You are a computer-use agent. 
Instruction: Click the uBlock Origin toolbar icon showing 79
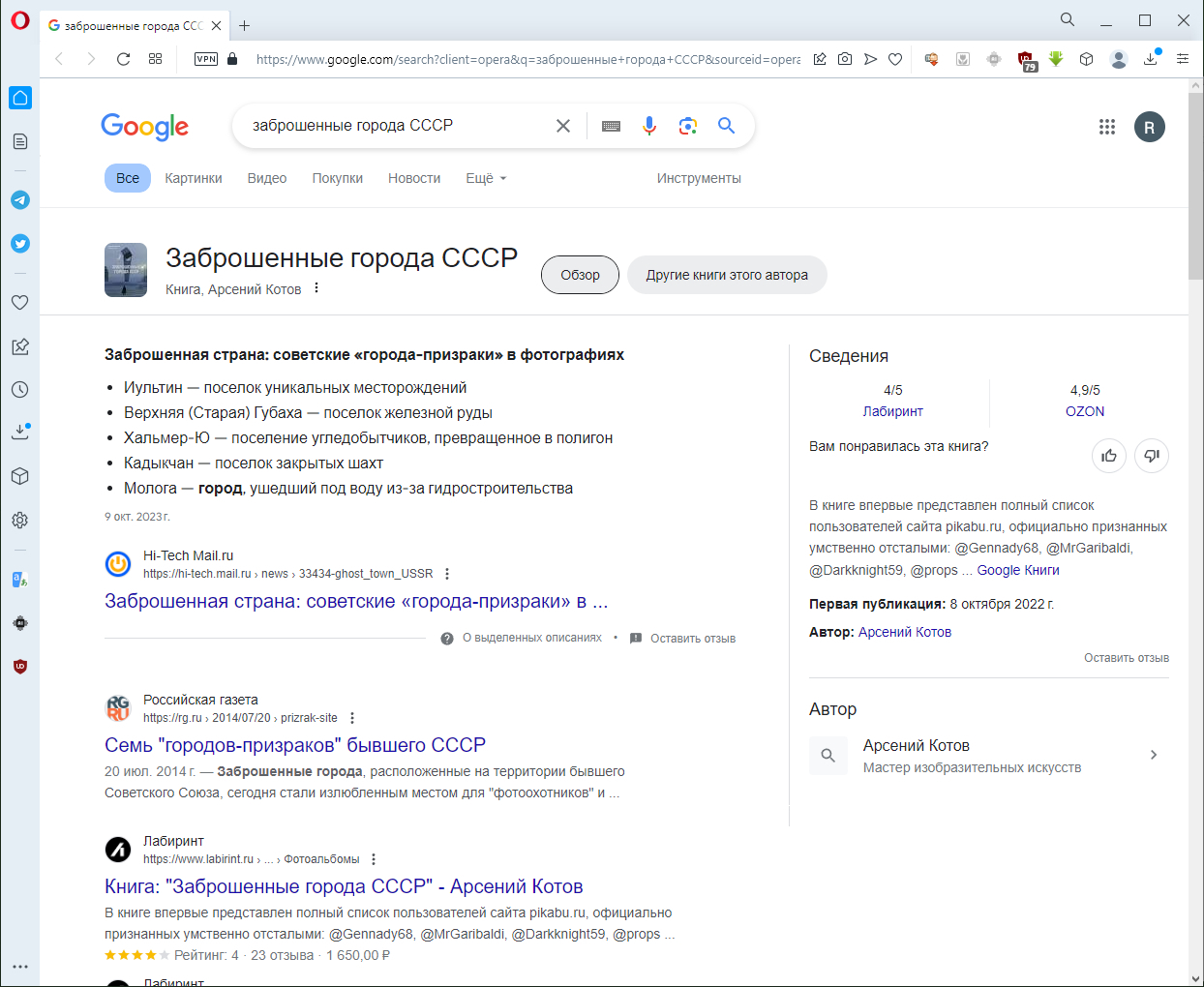1026,61
